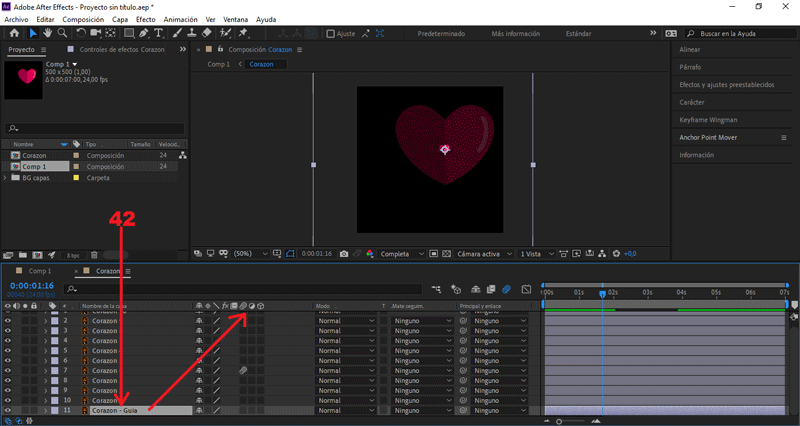
Task: Open the Alinear panel
Action: (690, 49)
